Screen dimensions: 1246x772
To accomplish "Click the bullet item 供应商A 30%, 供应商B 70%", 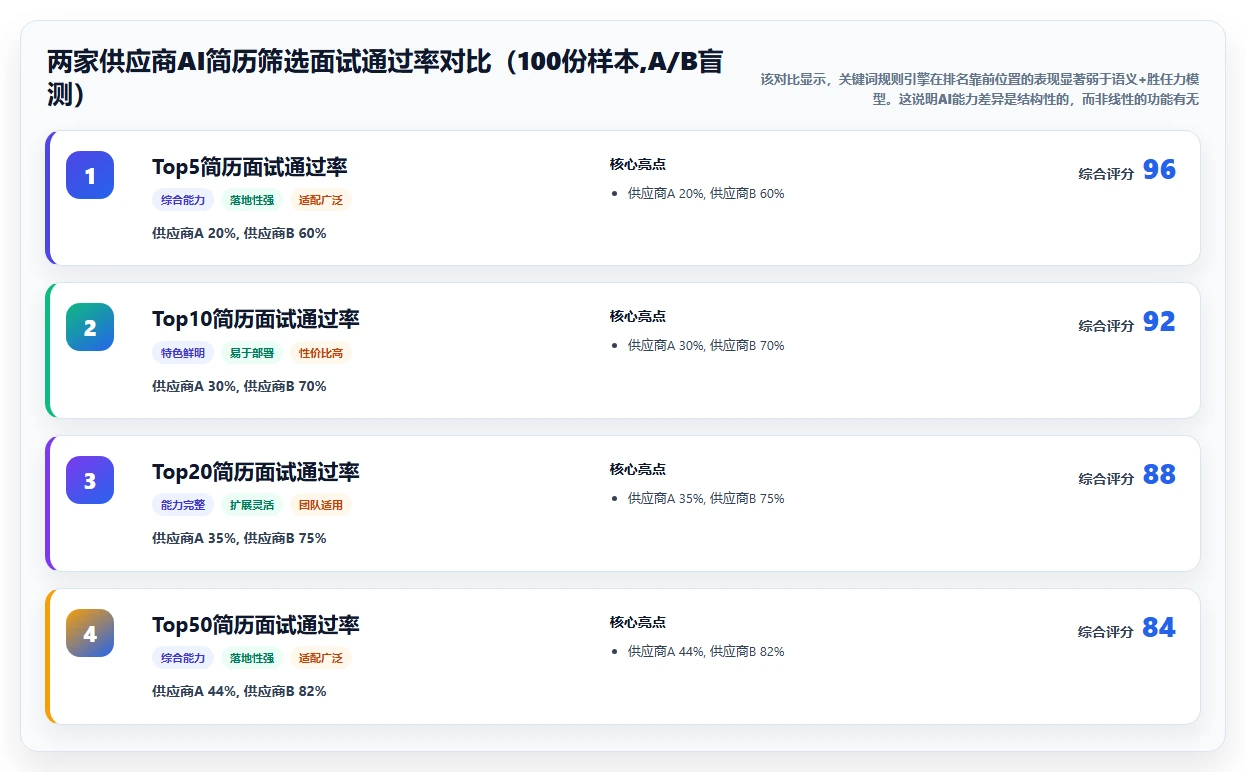I will [706, 346].
